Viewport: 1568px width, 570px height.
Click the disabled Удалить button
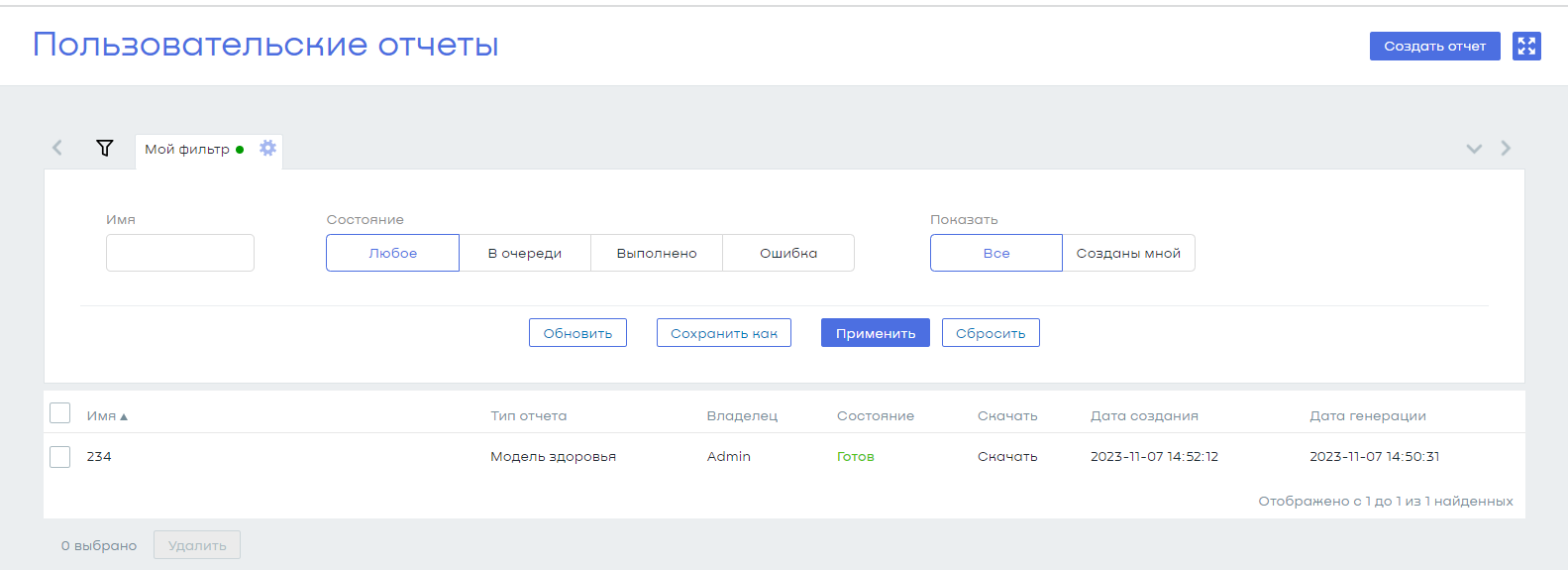[197, 545]
